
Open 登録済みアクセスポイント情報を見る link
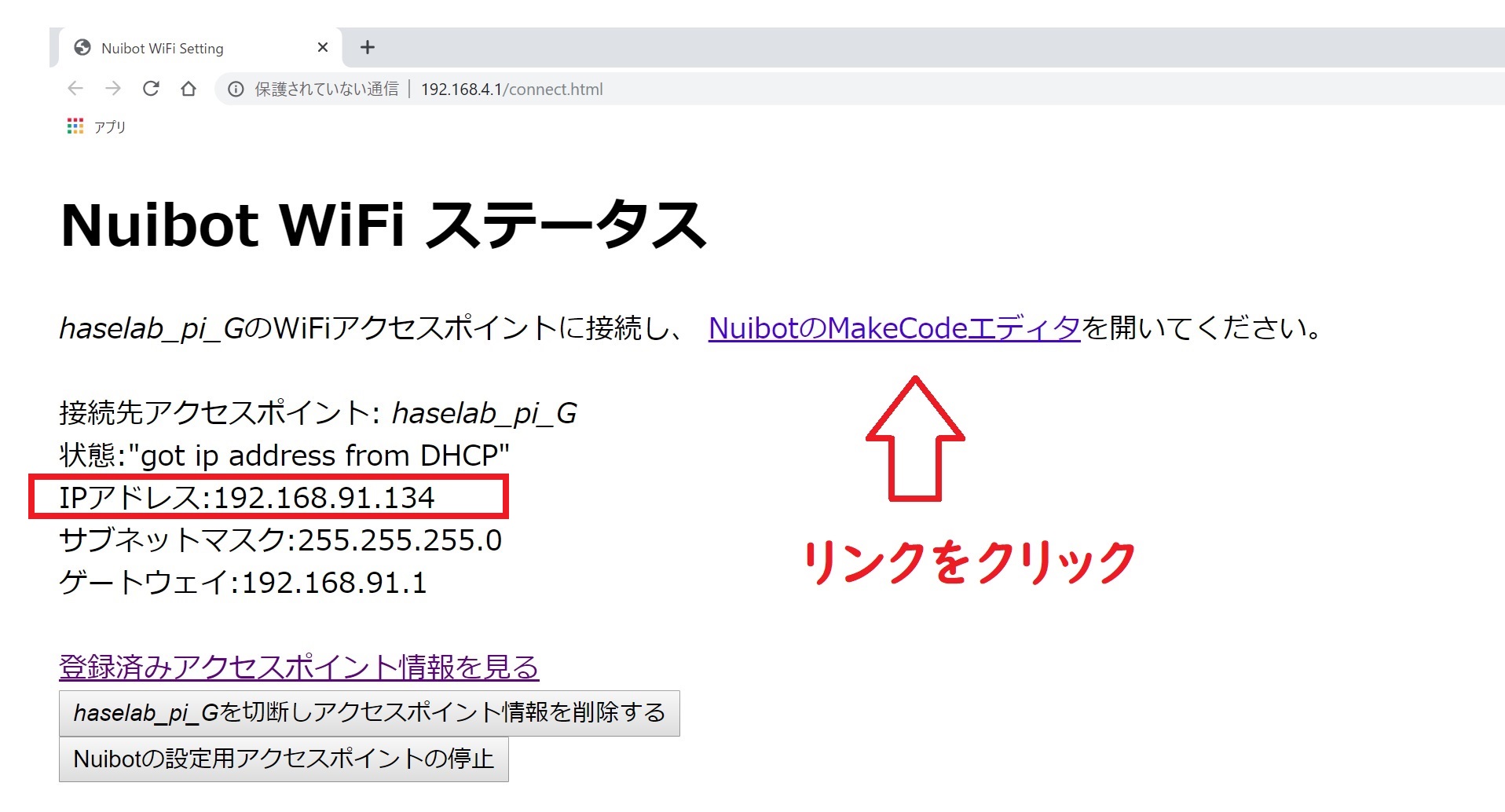point(299,668)
